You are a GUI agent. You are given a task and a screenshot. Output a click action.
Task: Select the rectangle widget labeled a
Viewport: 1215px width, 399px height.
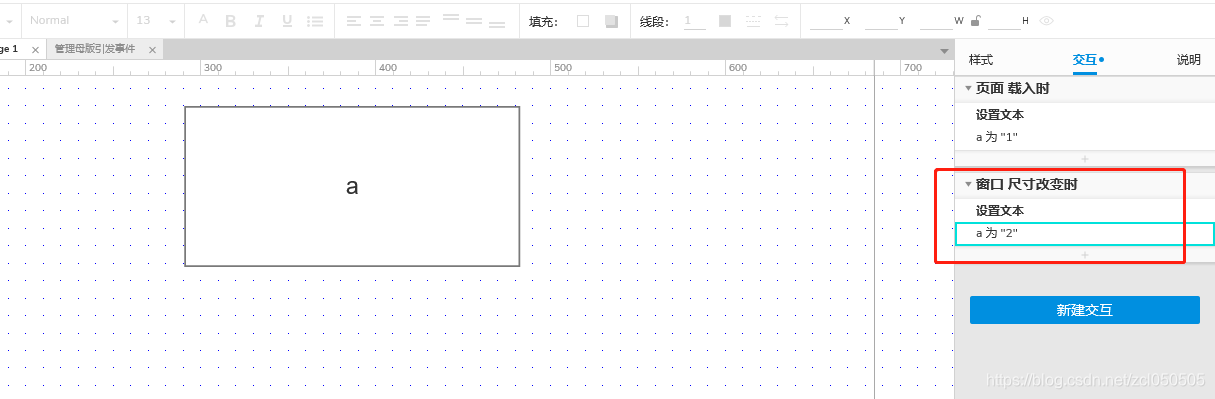point(352,186)
